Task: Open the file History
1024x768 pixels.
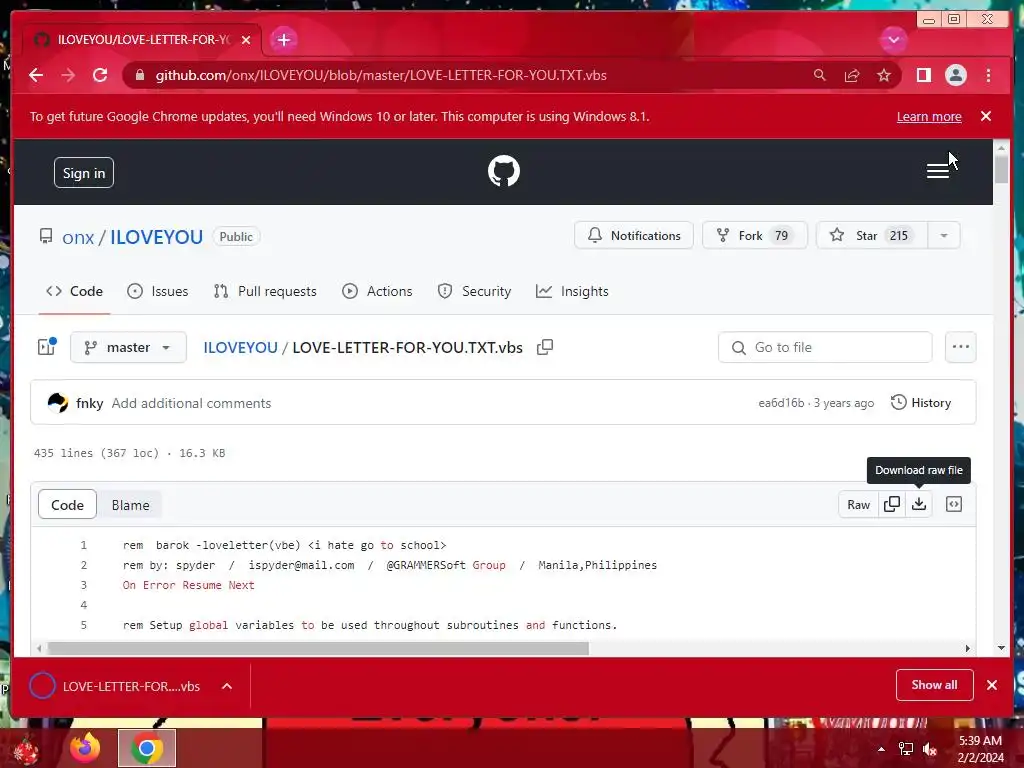Action: point(921,403)
